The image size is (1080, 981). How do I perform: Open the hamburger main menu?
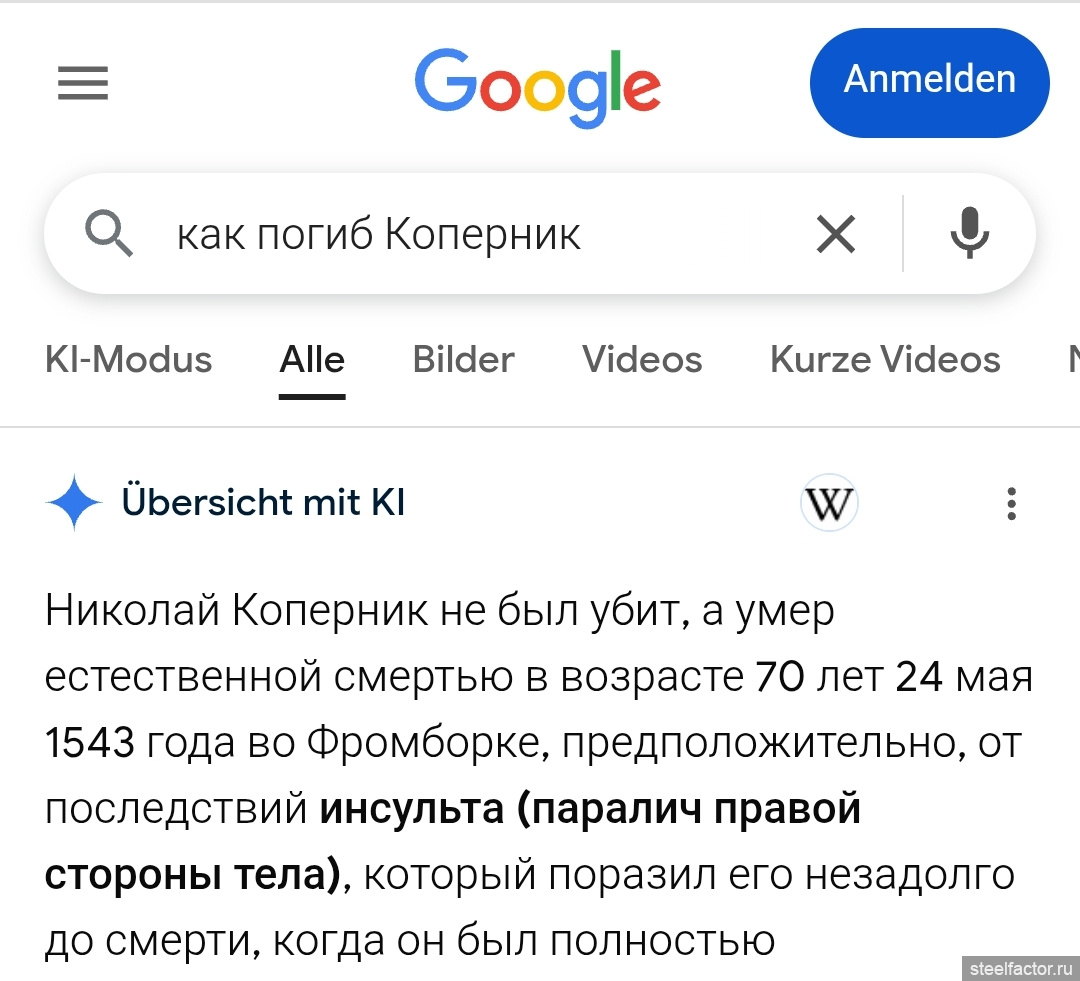tap(83, 83)
